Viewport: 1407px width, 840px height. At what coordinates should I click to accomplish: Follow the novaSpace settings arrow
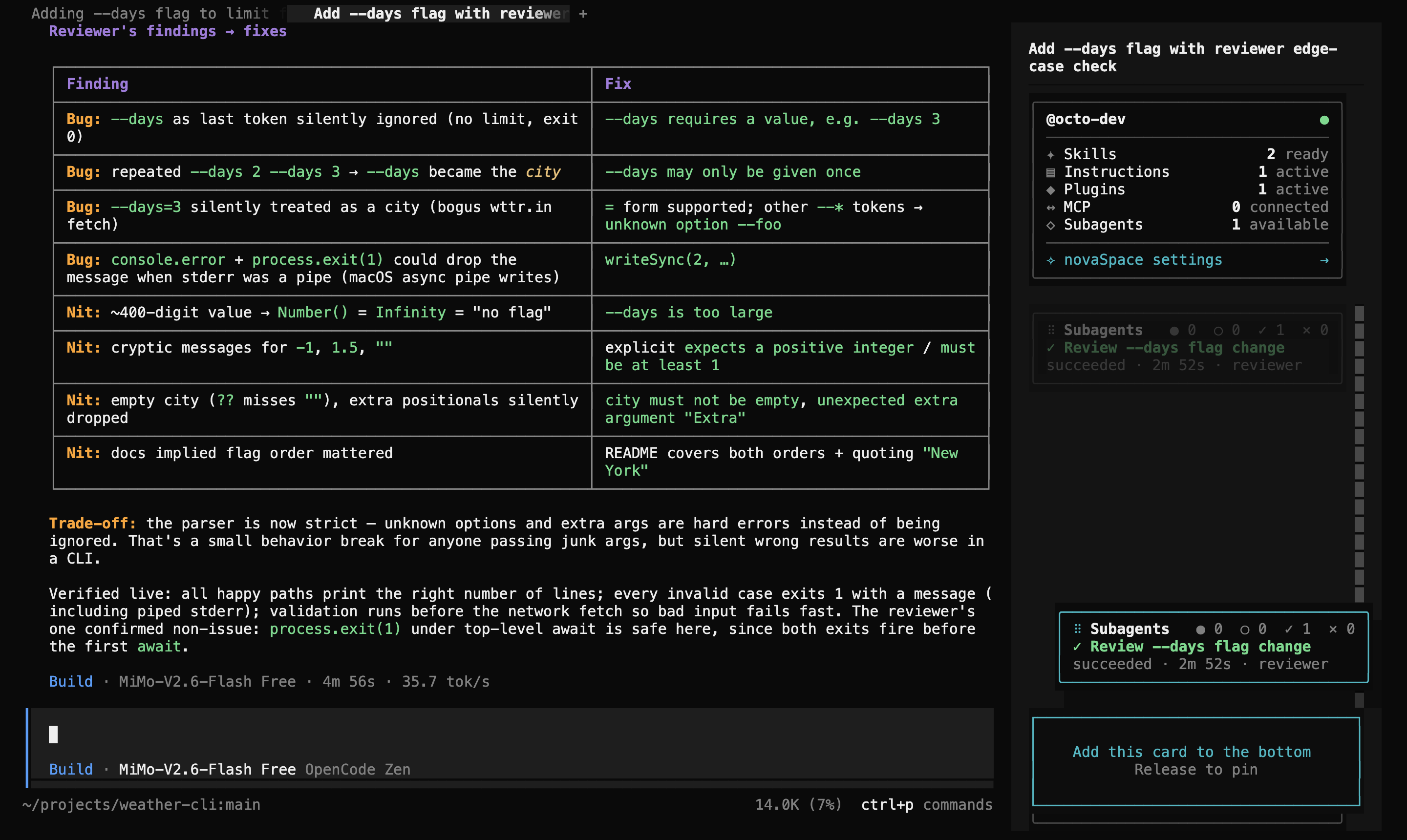pyautogui.click(x=1324, y=260)
